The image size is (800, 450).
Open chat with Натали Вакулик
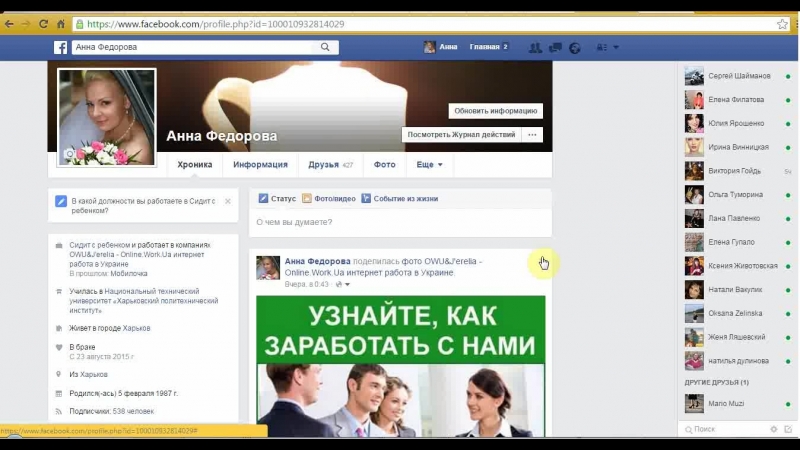[738, 289]
